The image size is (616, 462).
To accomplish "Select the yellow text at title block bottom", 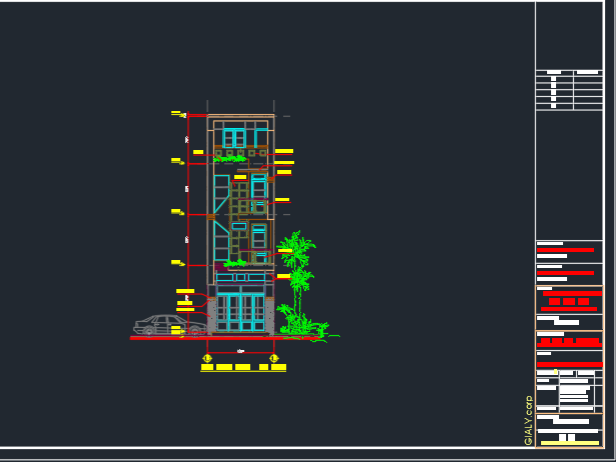I will [x=569, y=443].
